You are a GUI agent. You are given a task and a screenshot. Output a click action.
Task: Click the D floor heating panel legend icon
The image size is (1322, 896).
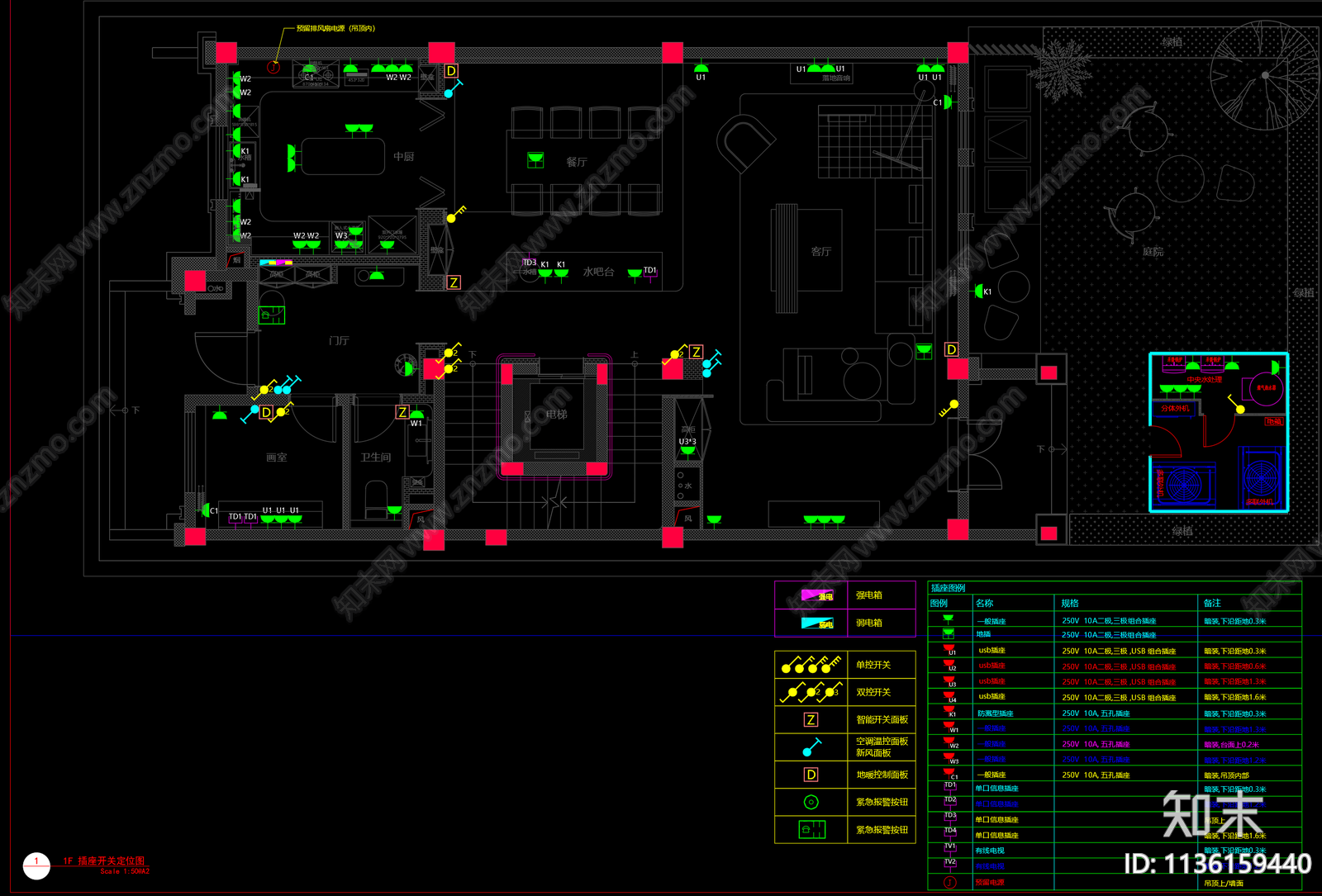811,775
